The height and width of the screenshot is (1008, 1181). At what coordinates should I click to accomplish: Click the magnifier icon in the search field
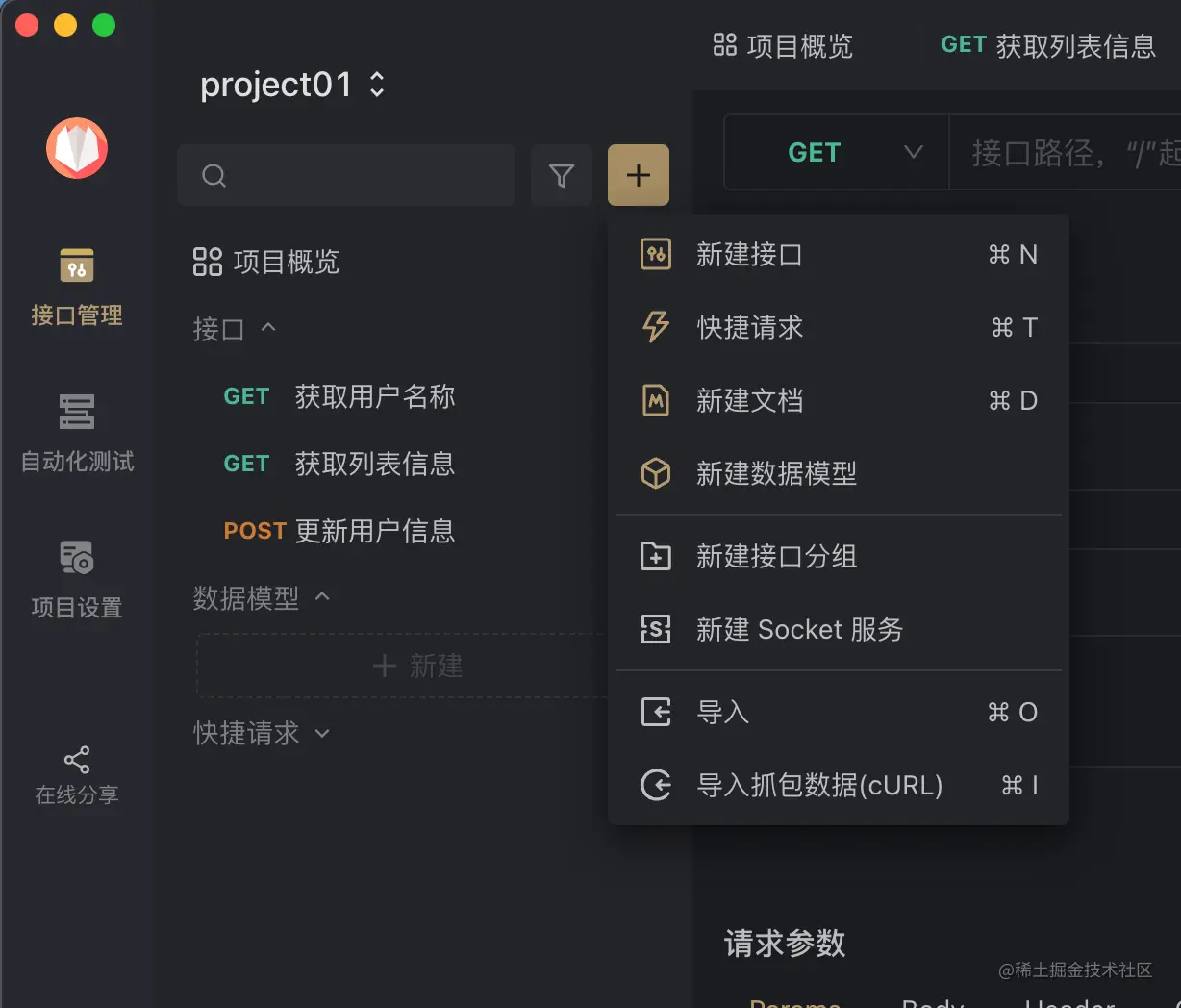coord(213,175)
